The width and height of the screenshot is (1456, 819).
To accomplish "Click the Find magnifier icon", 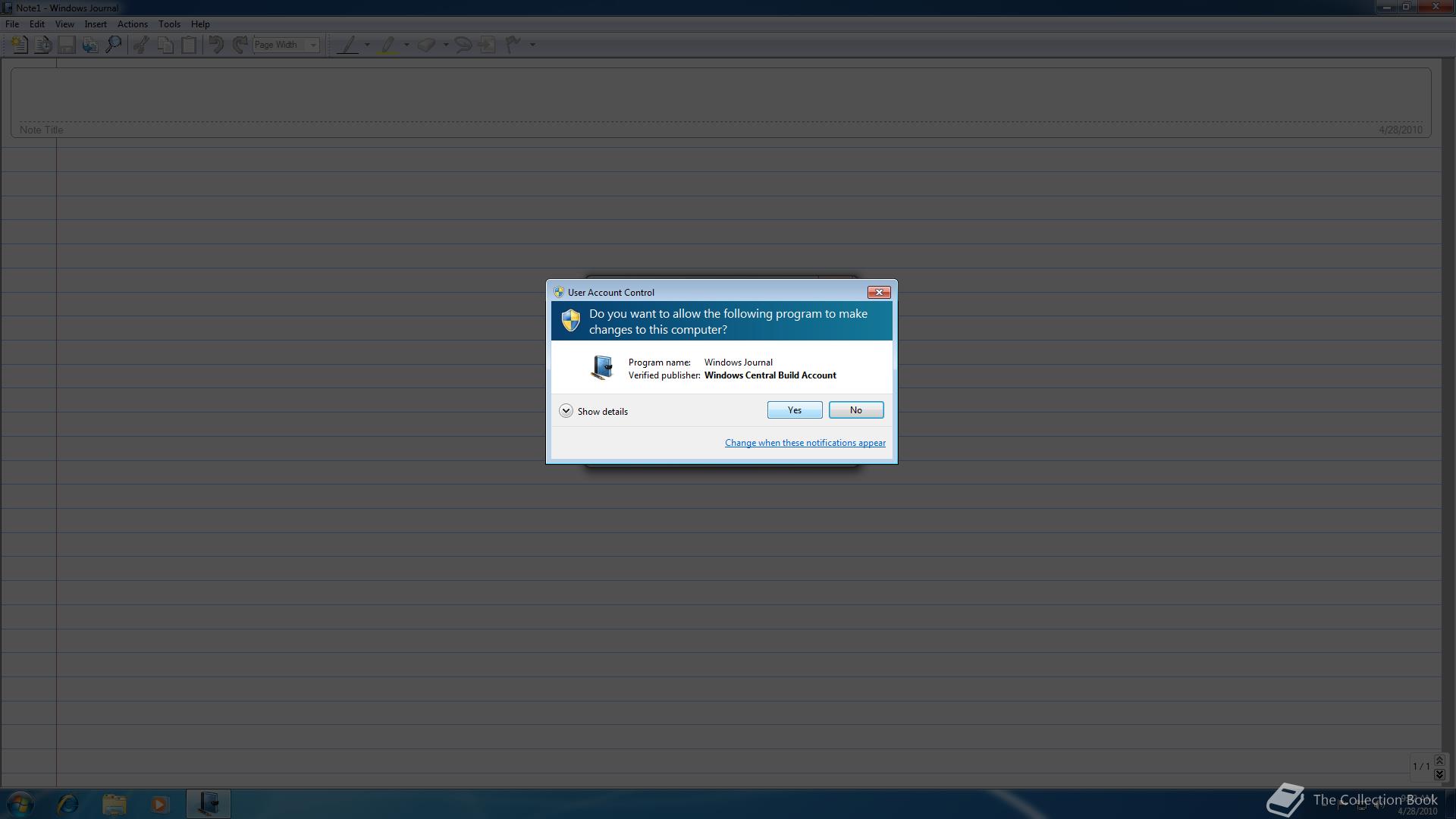I will click(114, 45).
